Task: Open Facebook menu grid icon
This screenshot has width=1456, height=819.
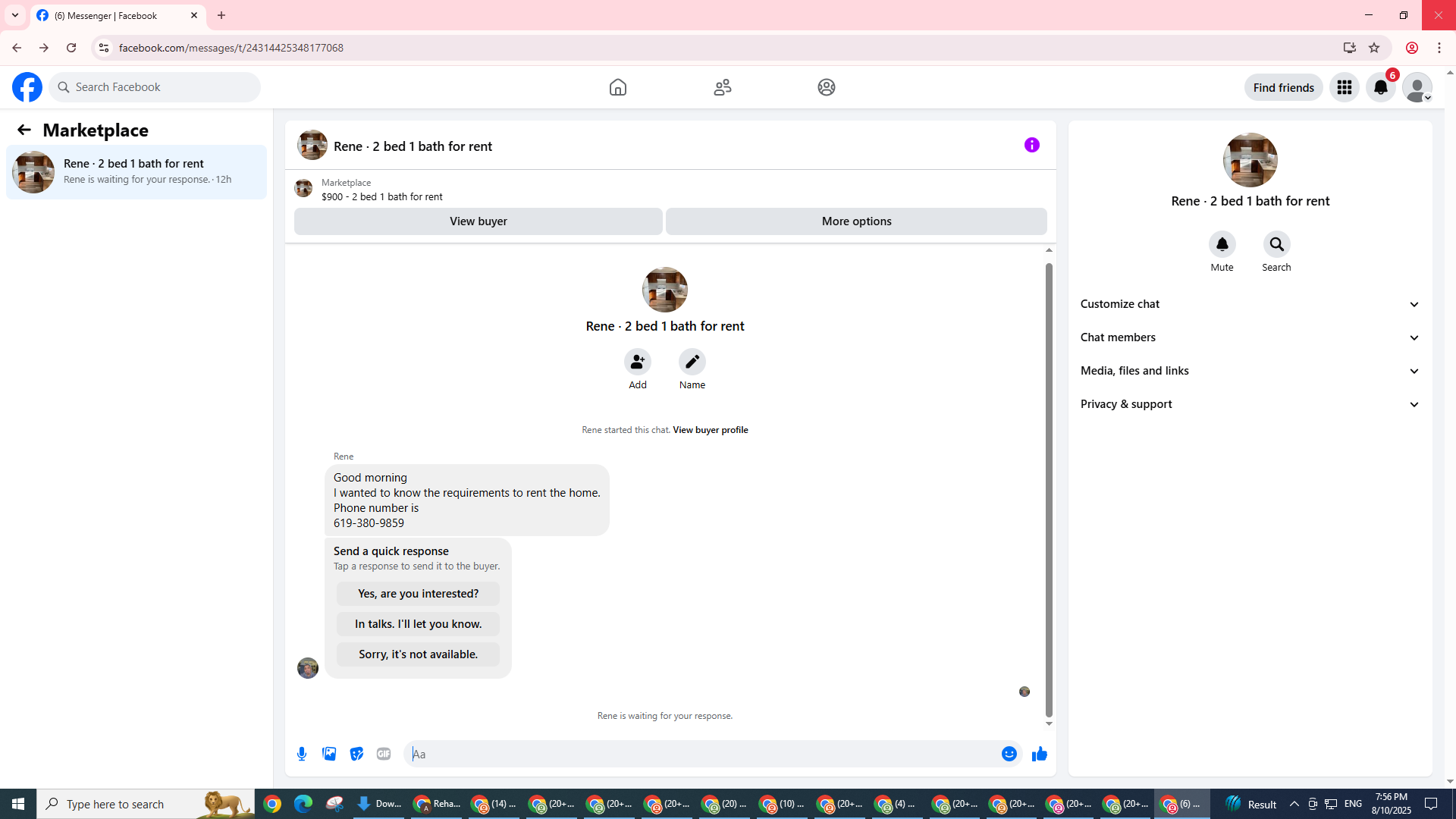Action: (1344, 87)
